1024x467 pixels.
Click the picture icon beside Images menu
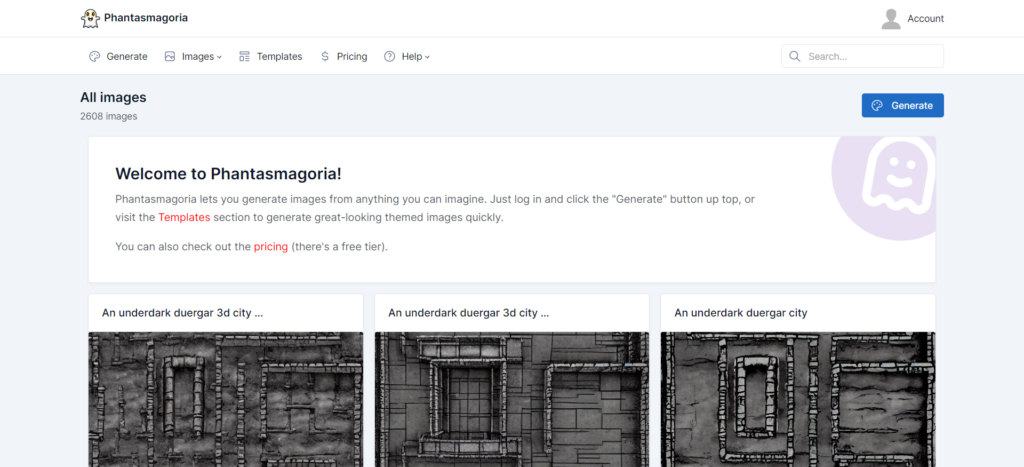coord(170,57)
